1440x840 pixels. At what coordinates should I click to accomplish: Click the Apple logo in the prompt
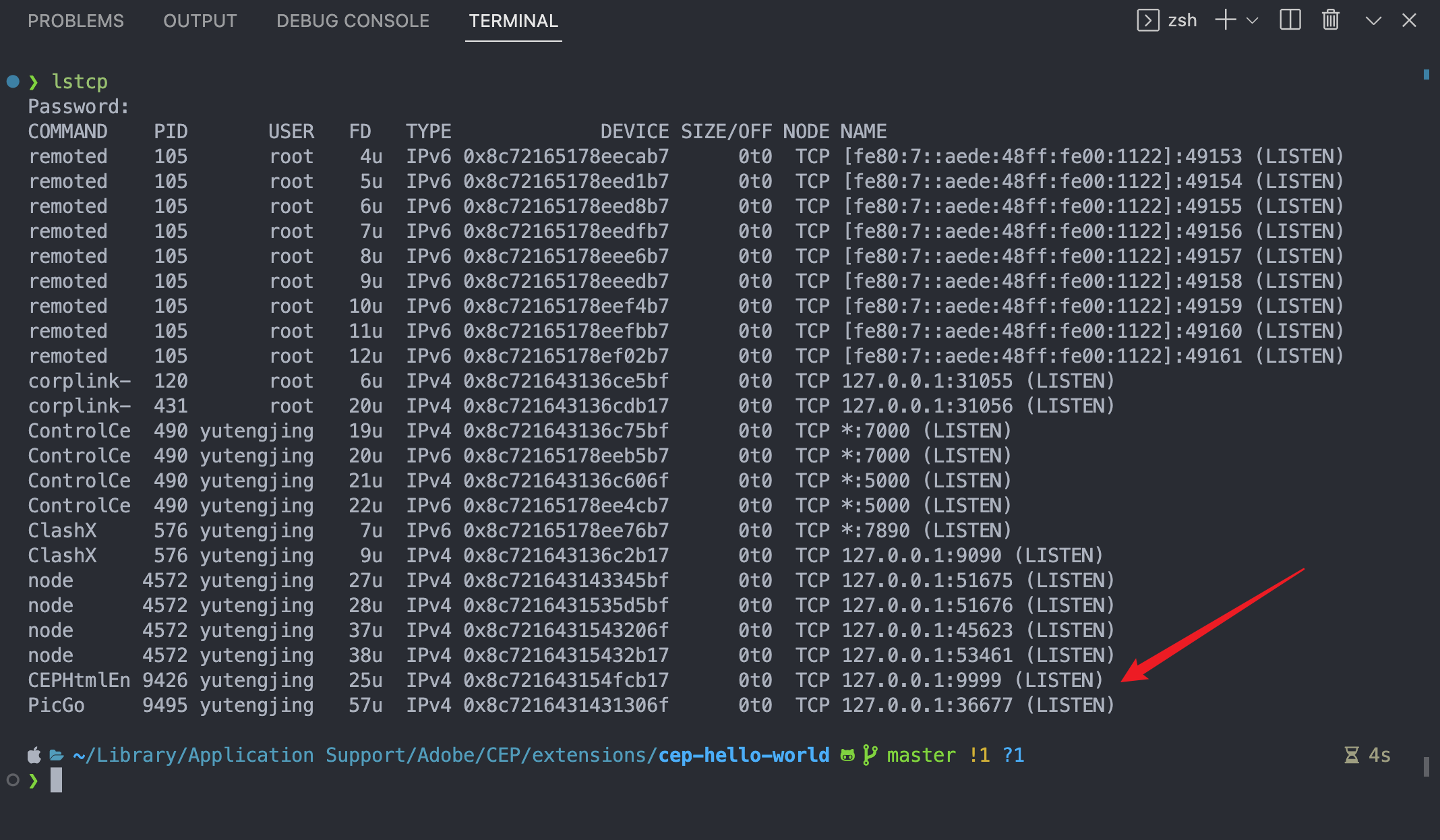coord(34,755)
